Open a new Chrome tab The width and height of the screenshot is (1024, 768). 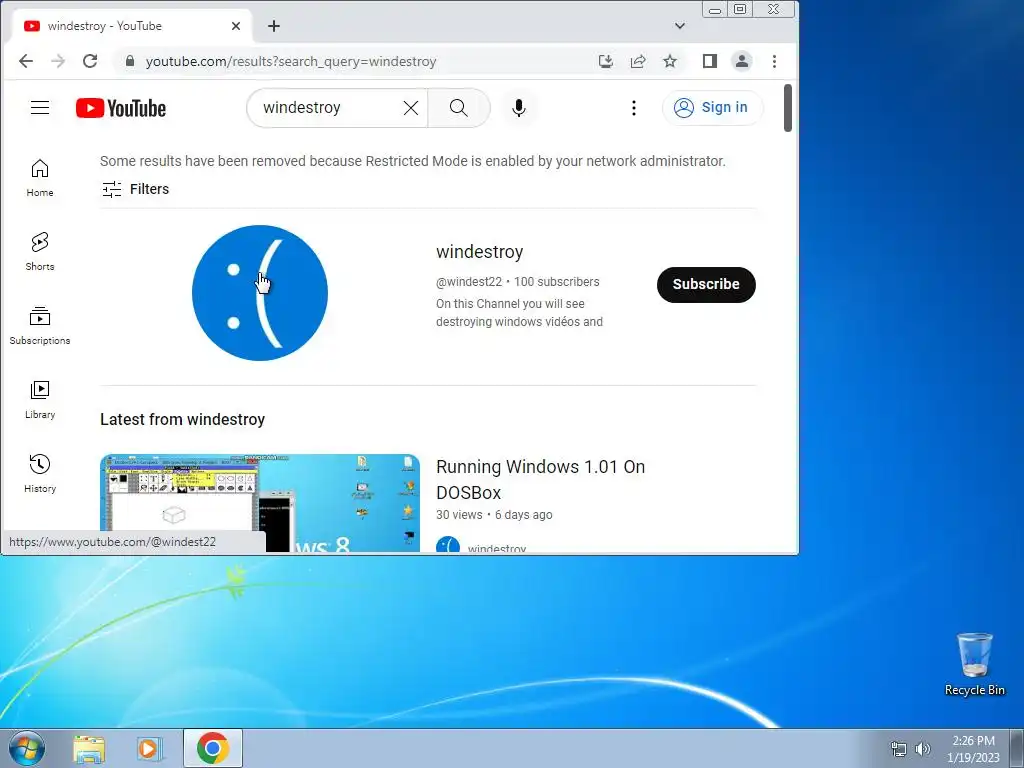pos(274,26)
